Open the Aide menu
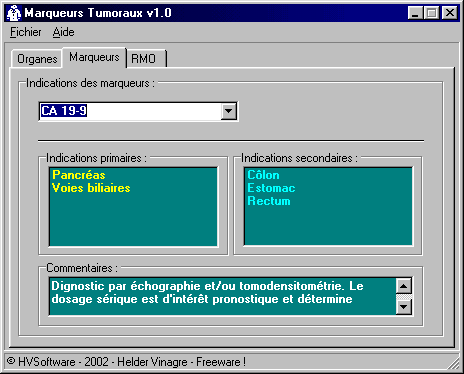 pyautogui.click(x=63, y=32)
